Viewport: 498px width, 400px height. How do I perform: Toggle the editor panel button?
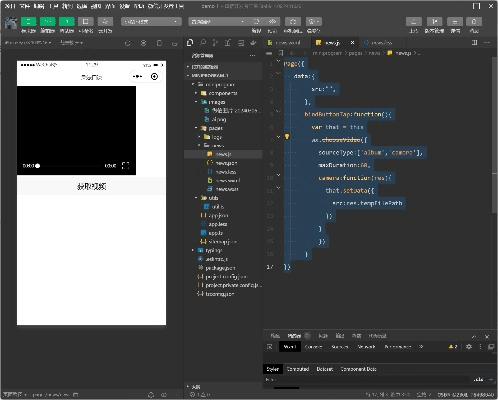(48, 22)
